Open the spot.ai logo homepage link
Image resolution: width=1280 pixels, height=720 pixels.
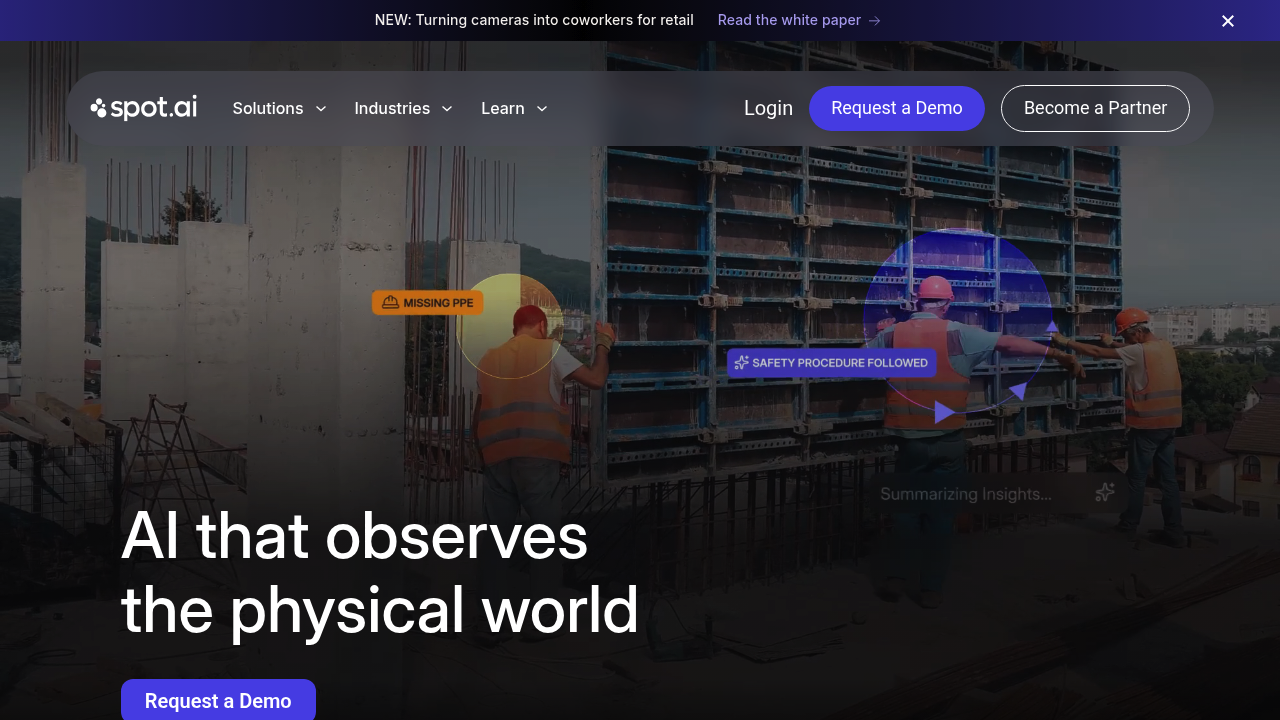coord(144,108)
